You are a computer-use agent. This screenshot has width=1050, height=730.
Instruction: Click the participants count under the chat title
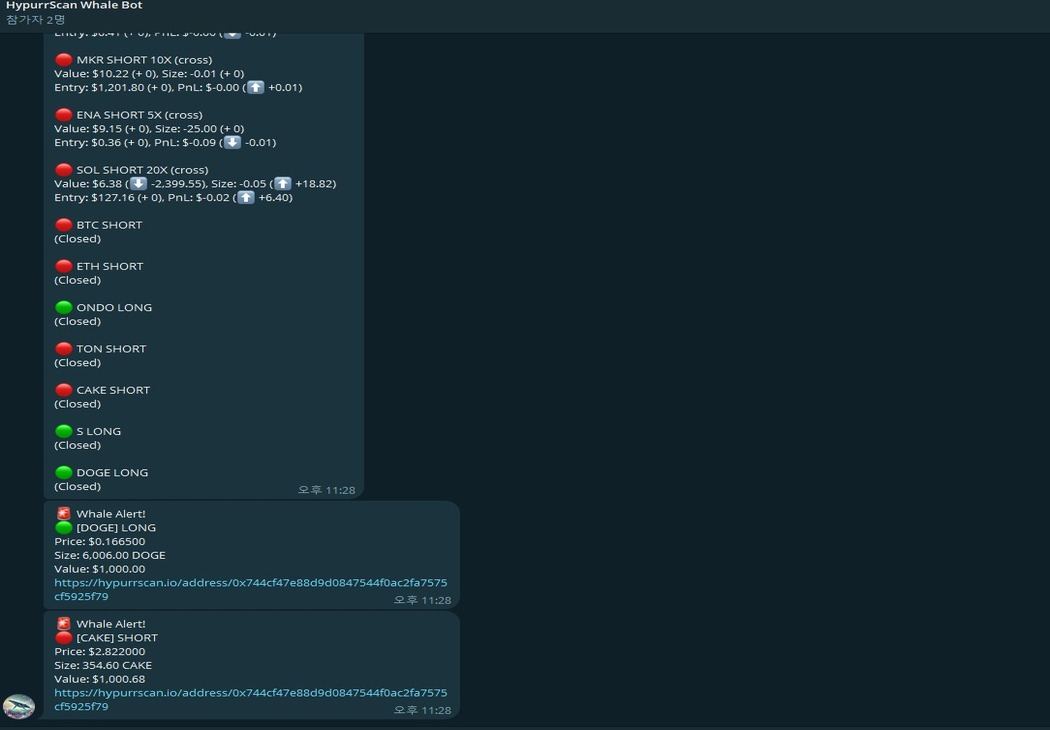point(36,20)
